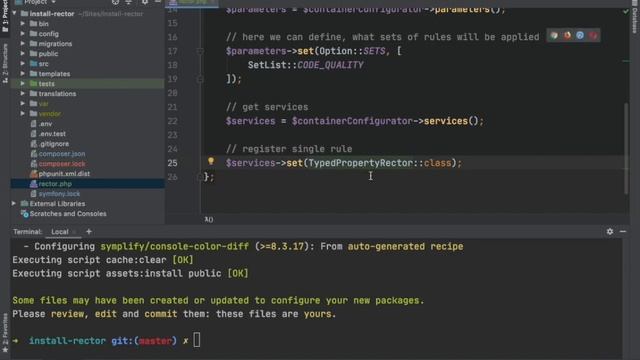The image size is (640, 360).
Task: Expand the src folder arrow
Action: coord(23,64)
